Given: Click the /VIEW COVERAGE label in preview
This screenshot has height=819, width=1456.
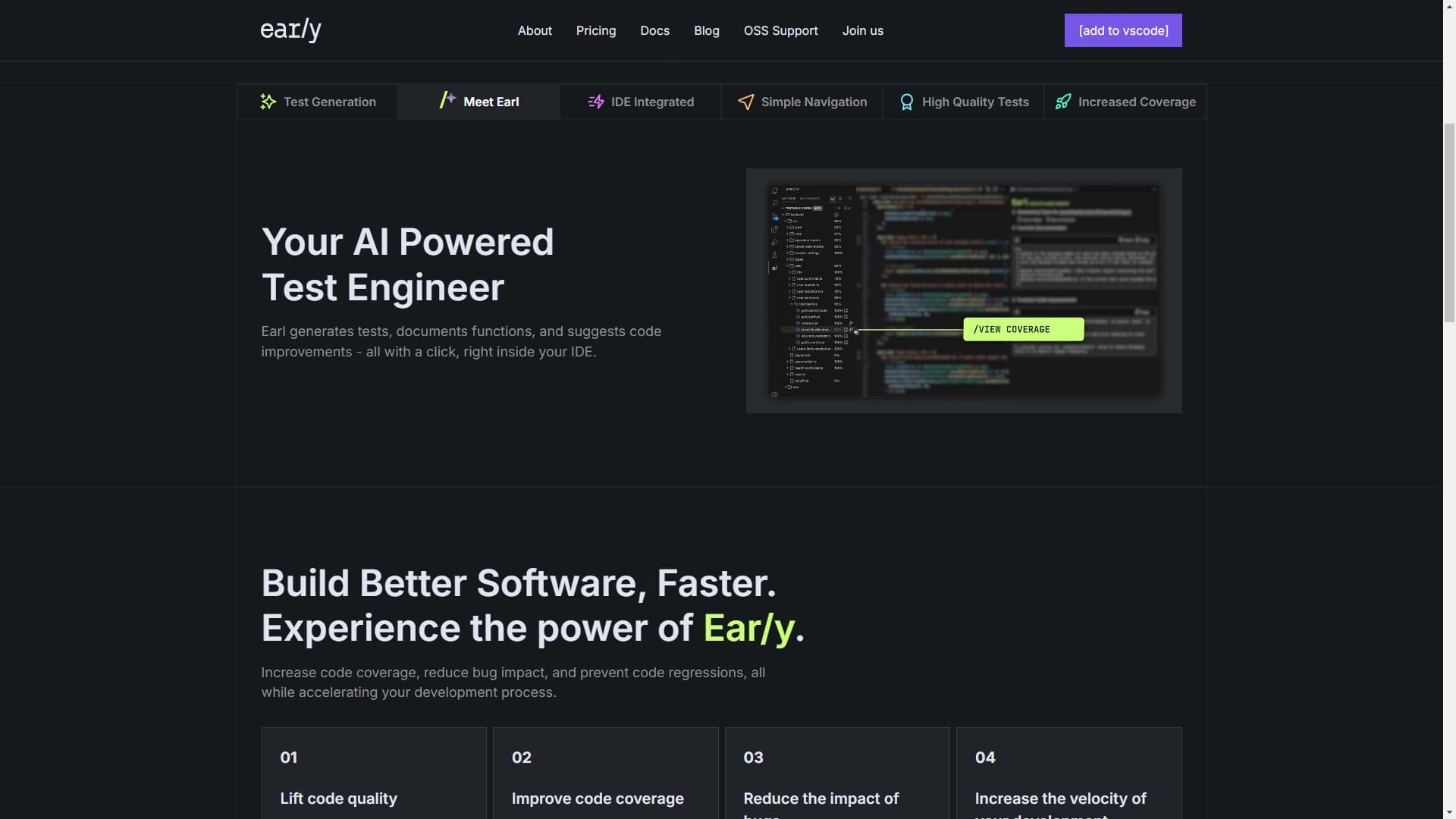Looking at the screenshot, I should [1022, 329].
